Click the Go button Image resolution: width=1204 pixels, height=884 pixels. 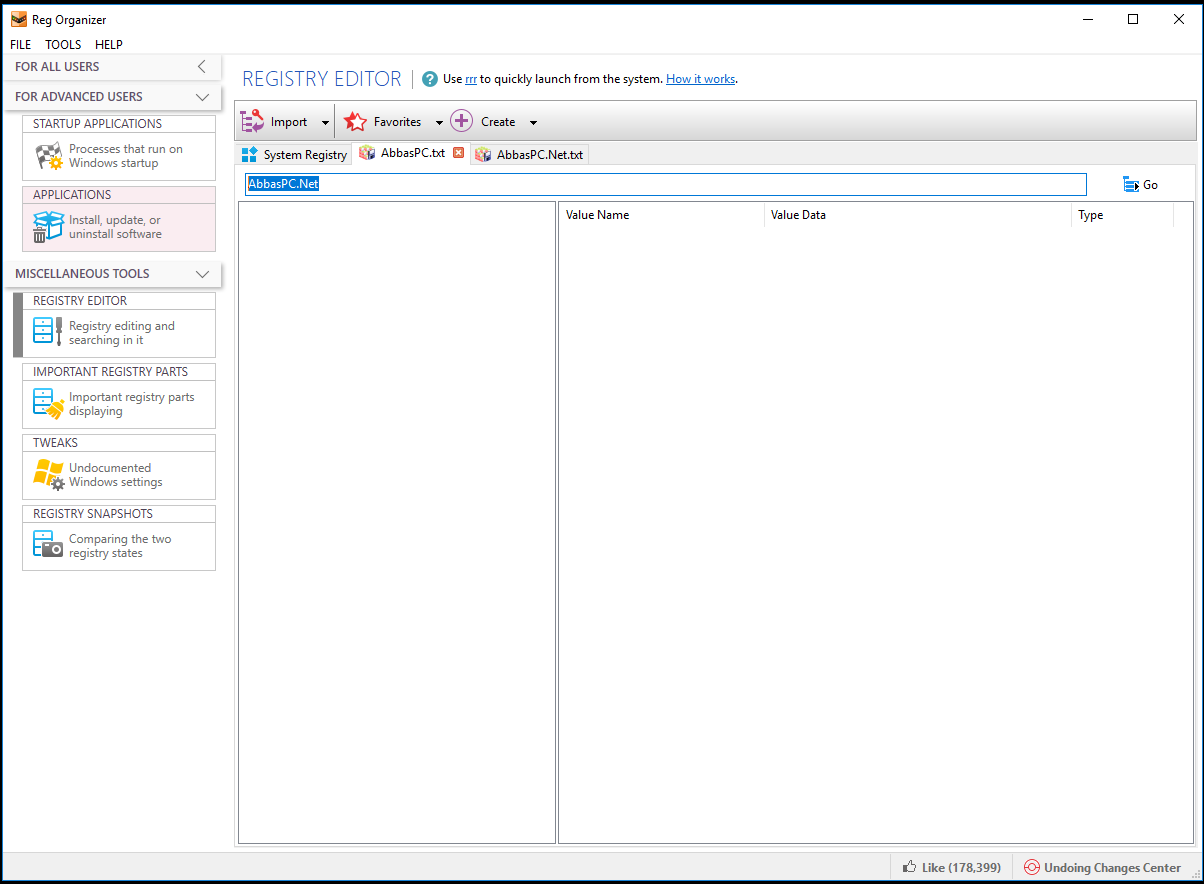click(1140, 185)
